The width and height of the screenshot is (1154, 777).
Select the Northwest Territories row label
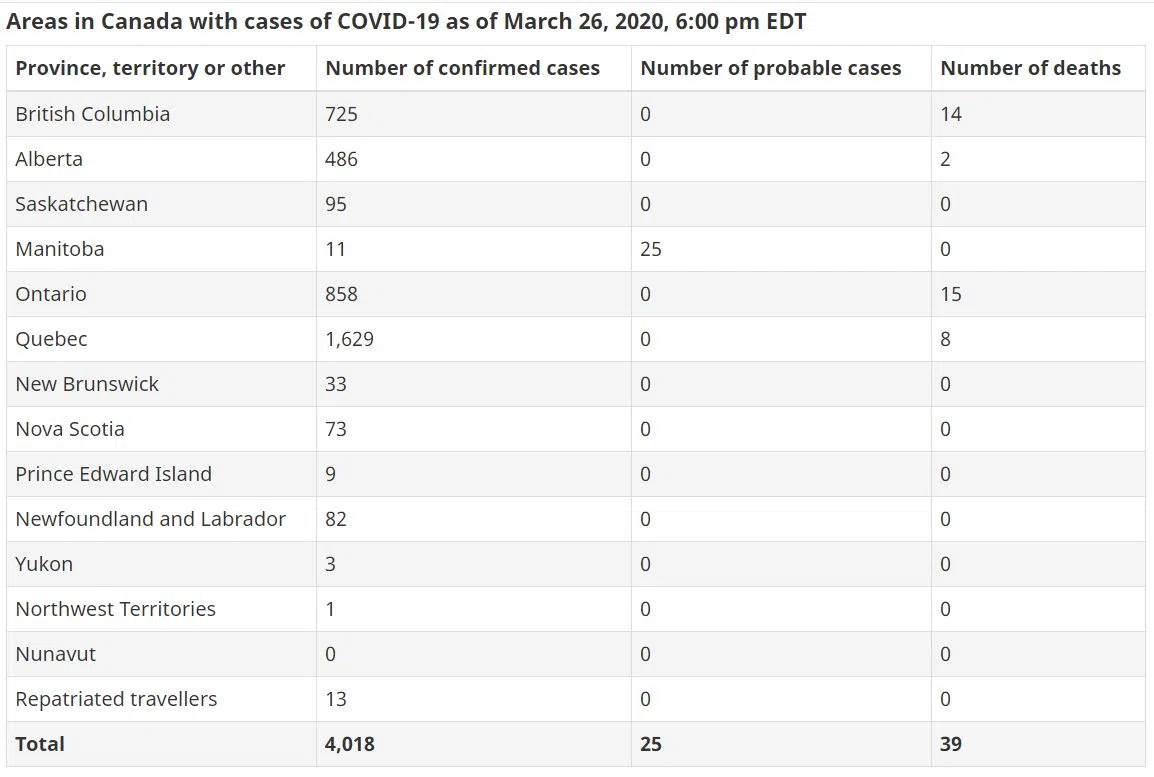coord(115,609)
